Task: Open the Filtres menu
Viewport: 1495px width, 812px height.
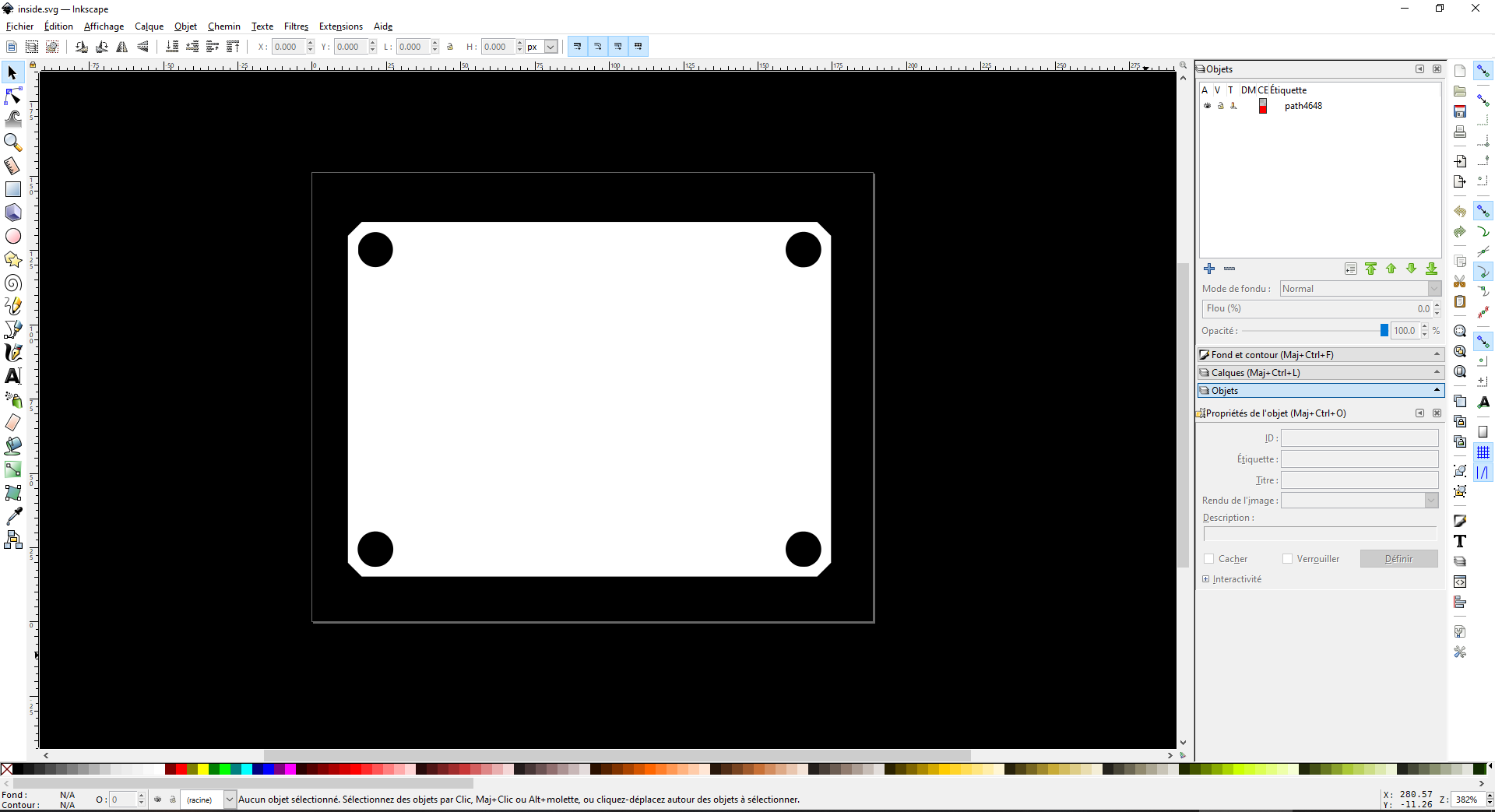Action: point(296,26)
